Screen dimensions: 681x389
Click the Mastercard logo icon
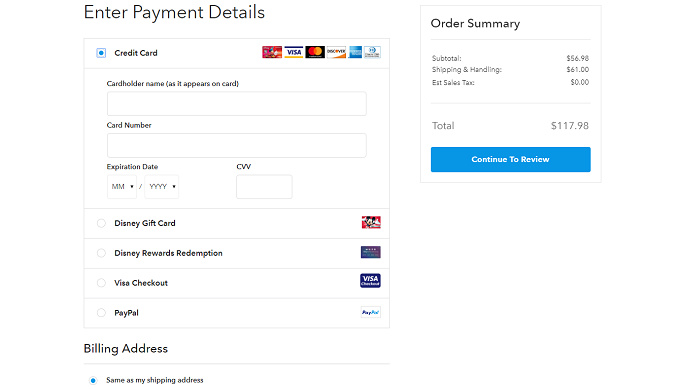point(315,52)
